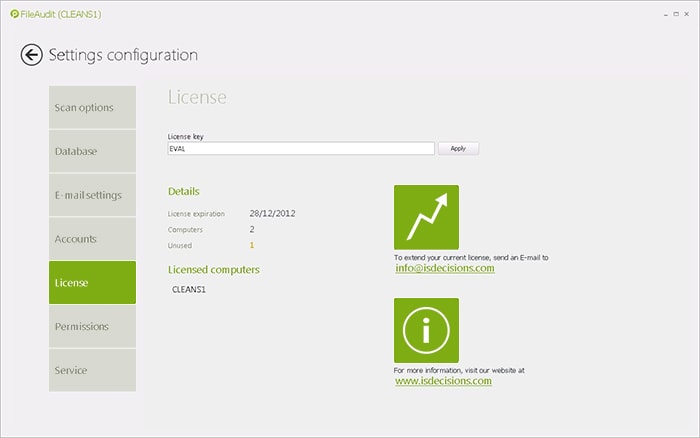Click the green information icon
The image size is (700, 438).
(x=426, y=330)
